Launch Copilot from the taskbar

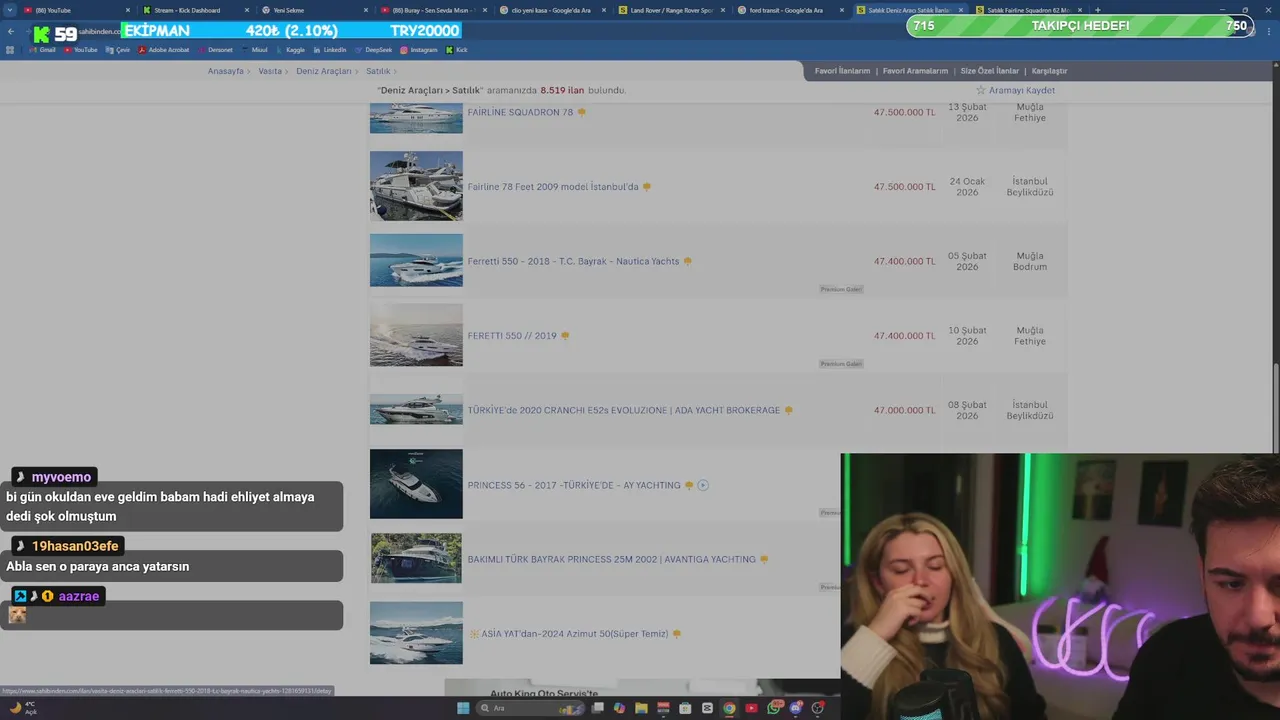[x=619, y=708]
